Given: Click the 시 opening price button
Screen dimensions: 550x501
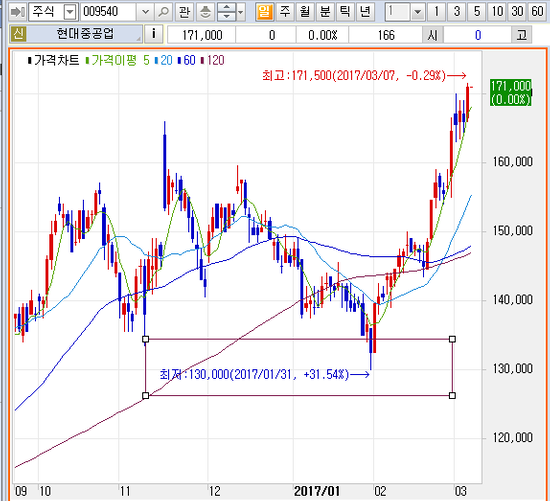Looking at the screenshot, I should click(432, 35).
